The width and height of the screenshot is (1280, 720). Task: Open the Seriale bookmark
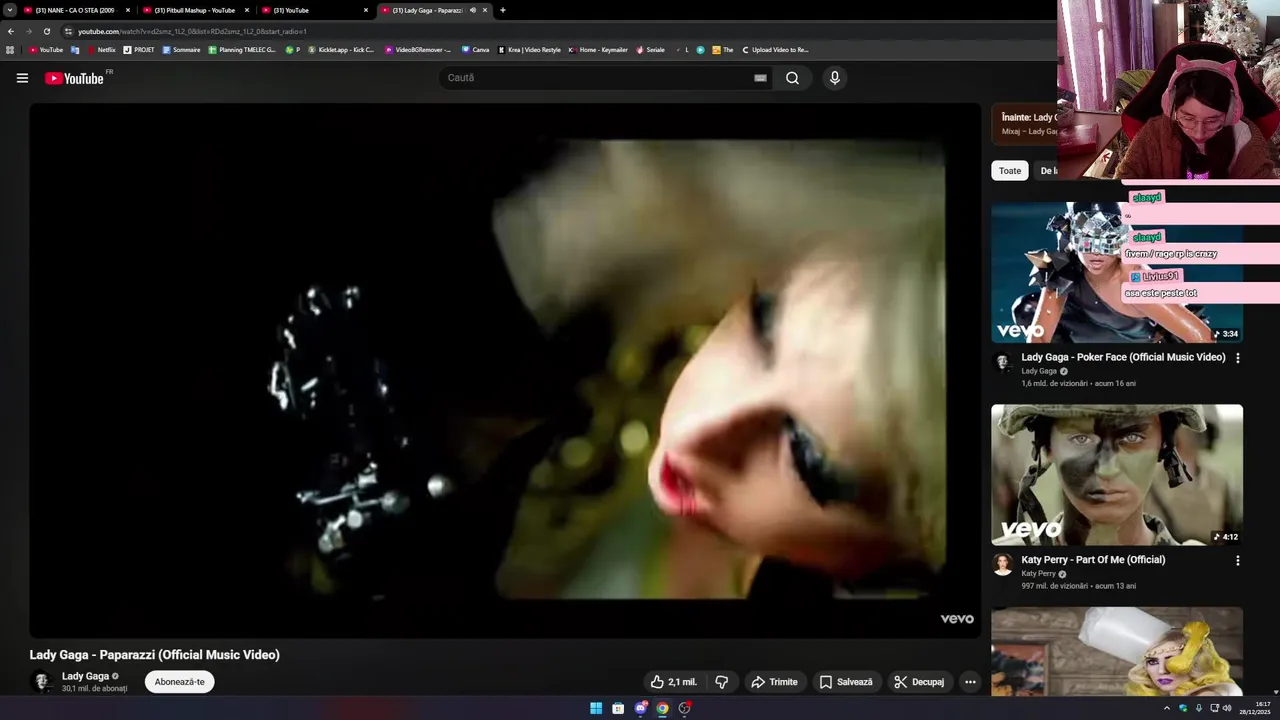(650, 50)
